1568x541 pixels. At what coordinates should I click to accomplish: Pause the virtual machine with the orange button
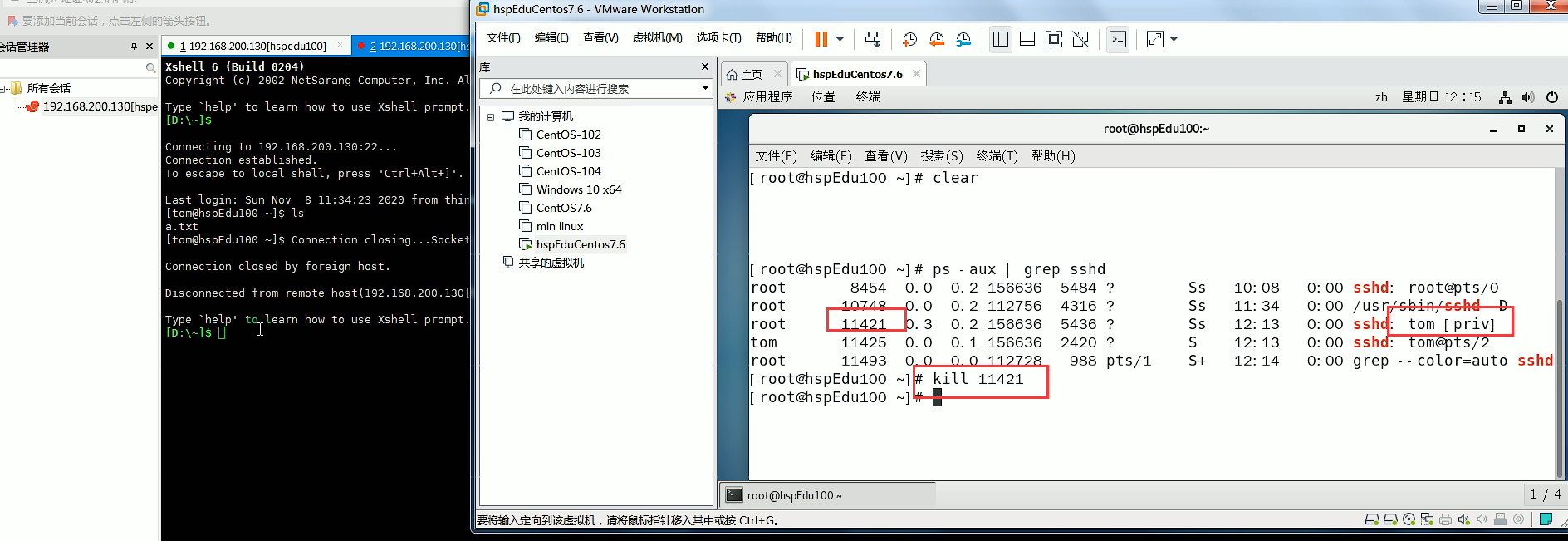[x=821, y=39]
